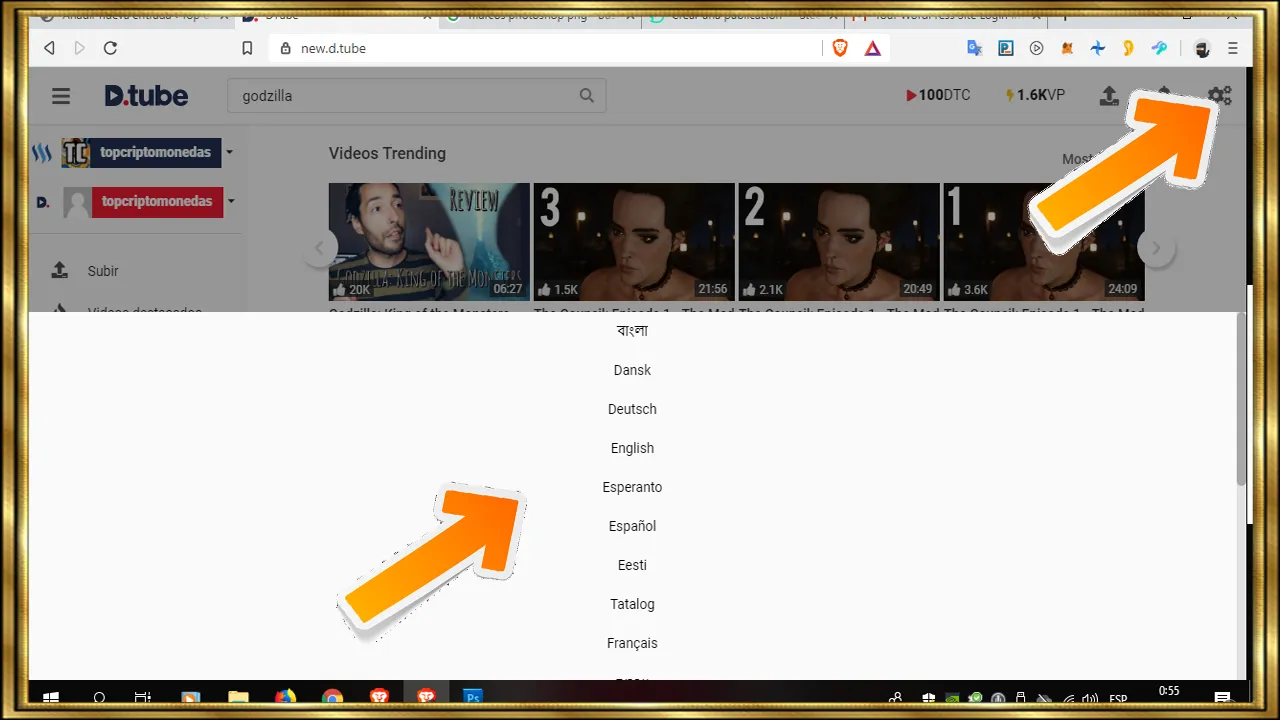This screenshot has width=1280, height=720.
Task: Select Esperanto language option
Action: (632, 487)
